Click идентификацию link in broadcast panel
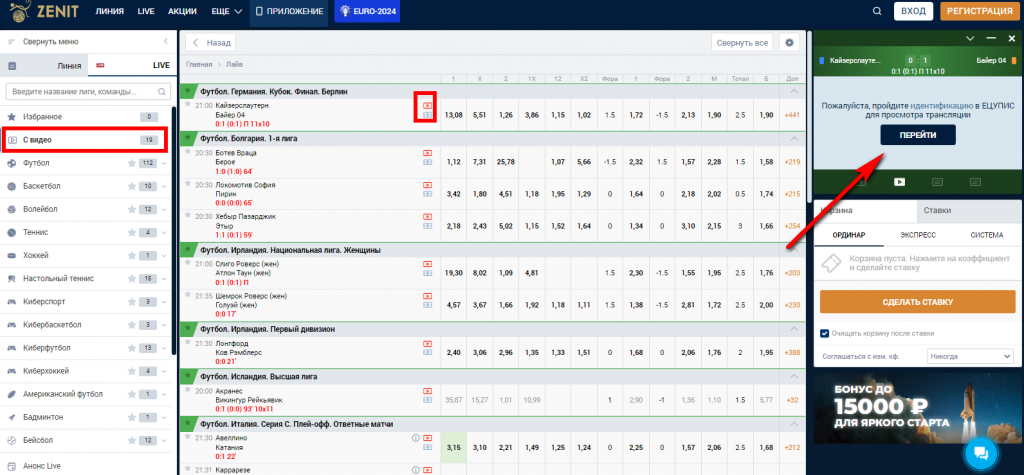This screenshot has width=1024, height=475. click(941, 105)
